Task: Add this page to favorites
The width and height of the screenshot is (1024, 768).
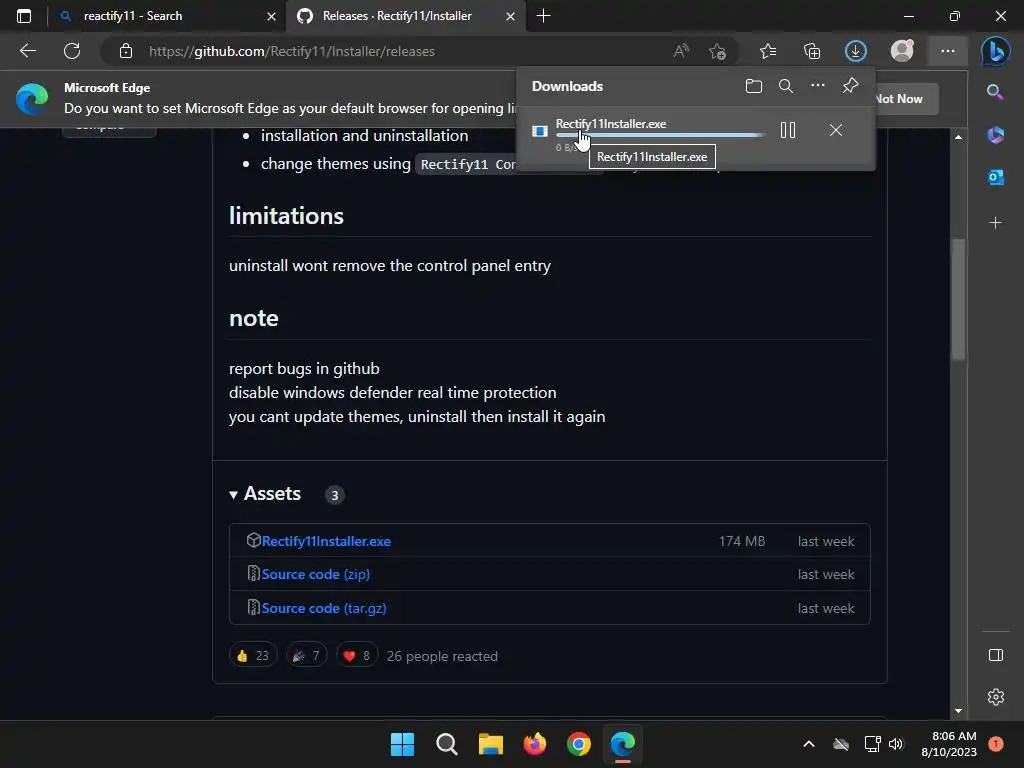Action: pyautogui.click(x=718, y=51)
